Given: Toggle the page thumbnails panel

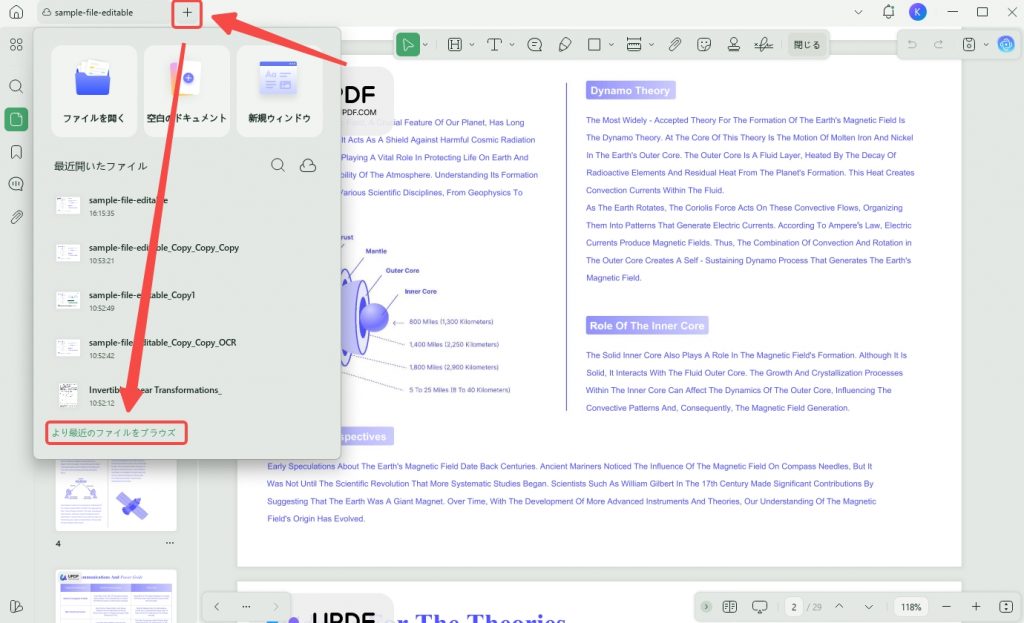Looking at the screenshot, I should pyautogui.click(x=16, y=119).
